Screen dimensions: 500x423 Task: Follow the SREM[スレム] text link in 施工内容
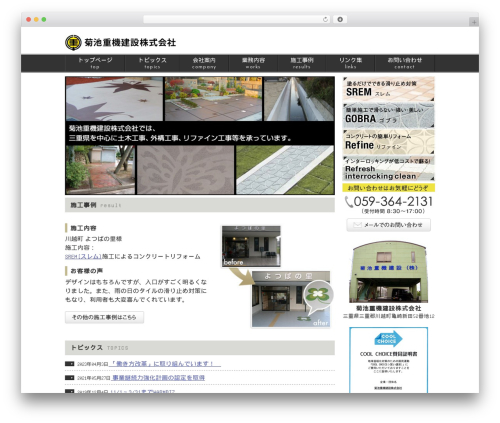coord(83,257)
